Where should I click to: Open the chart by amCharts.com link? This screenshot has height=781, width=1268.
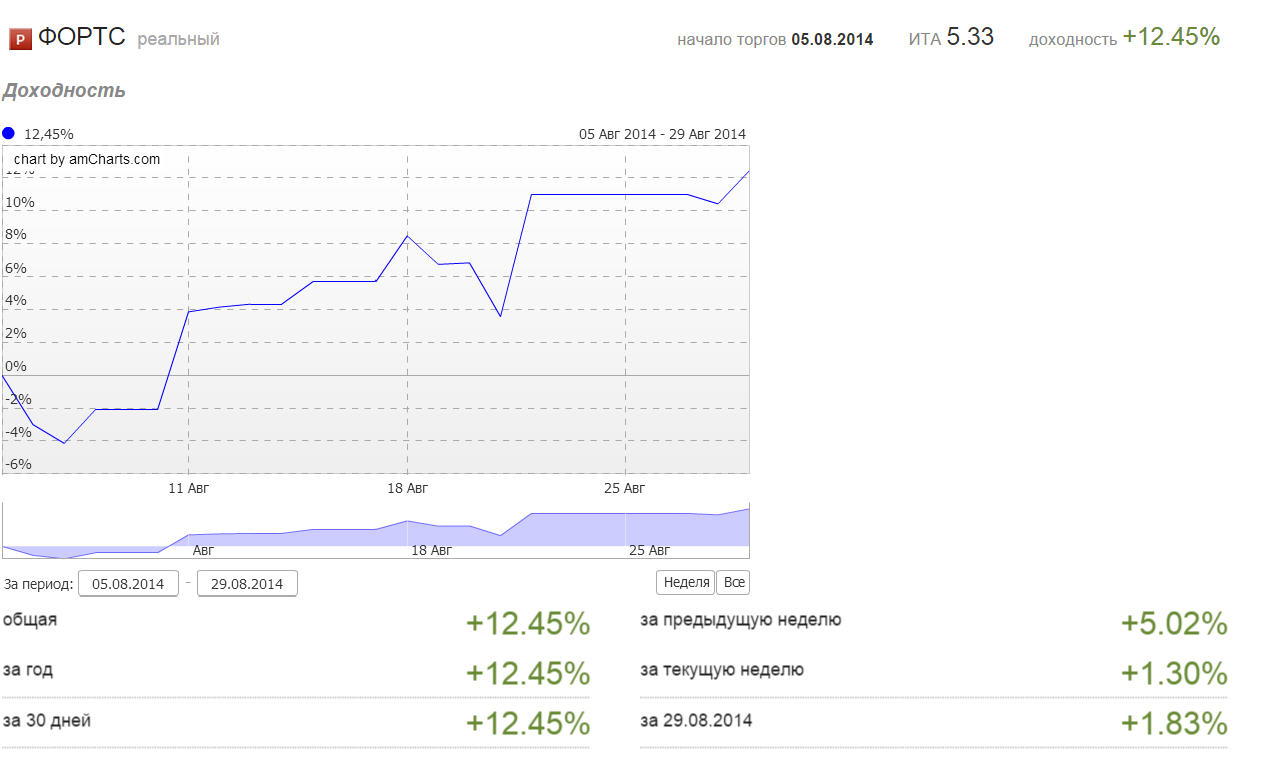87,159
